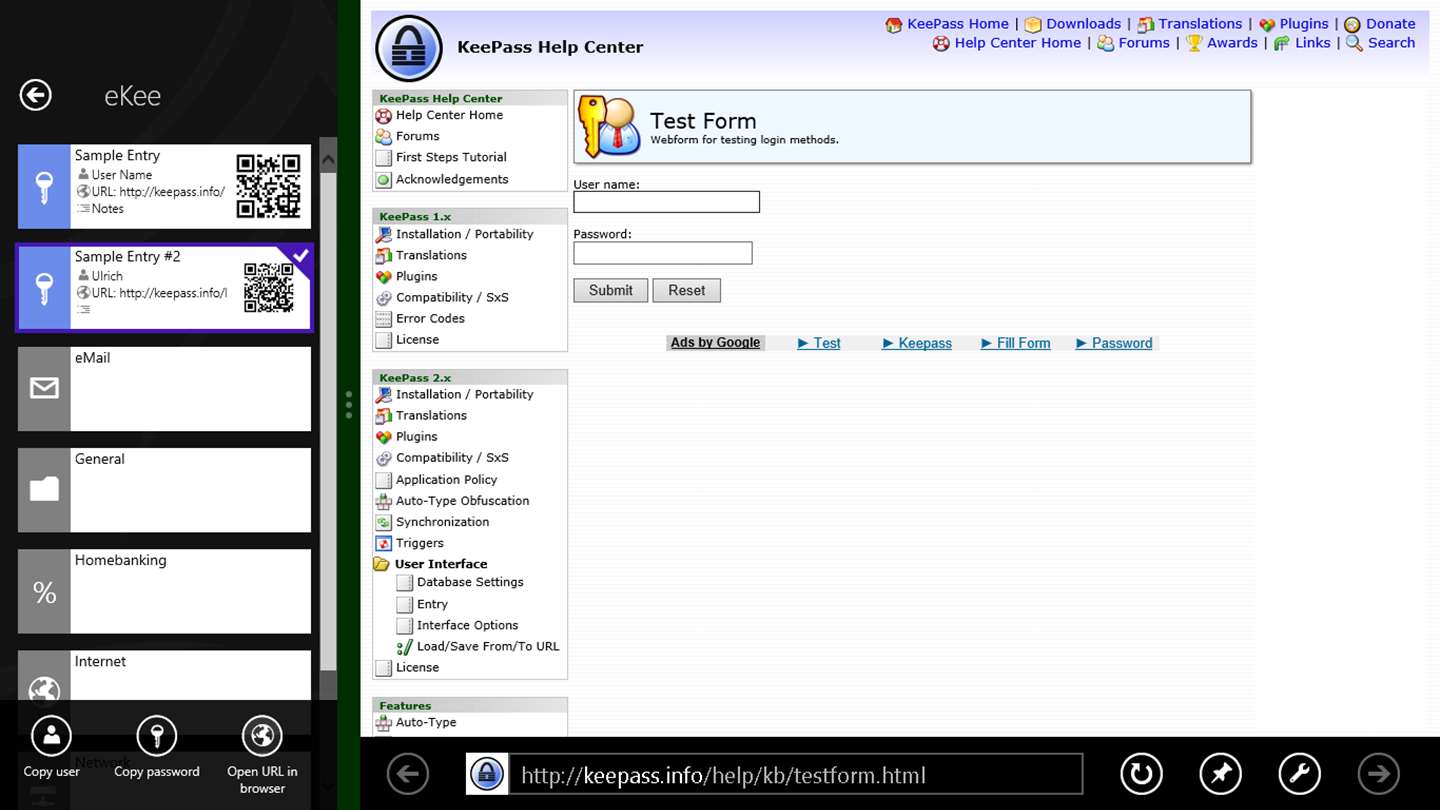
Task: Click browser forward arrow button
Action: (1379, 774)
